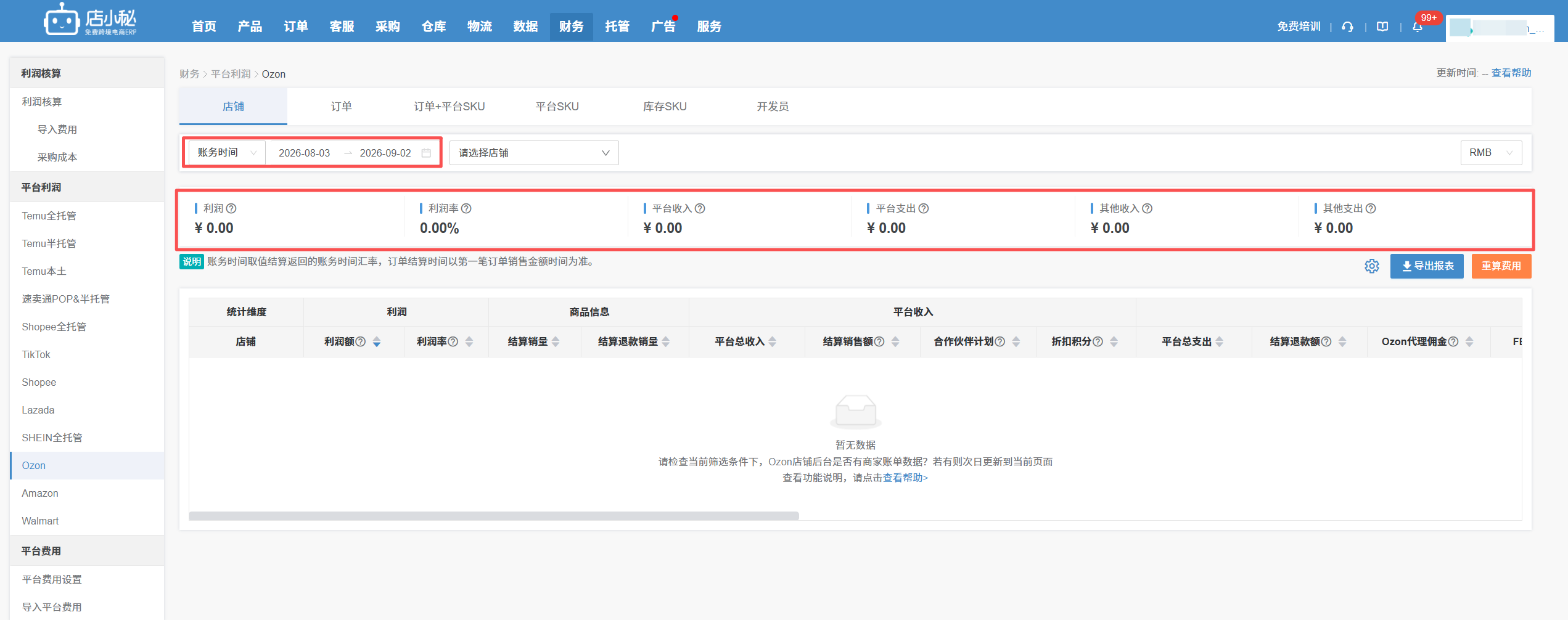The image size is (1568, 620).
Task: Switch to the 开发员 tab
Action: click(x=773, y=106)
